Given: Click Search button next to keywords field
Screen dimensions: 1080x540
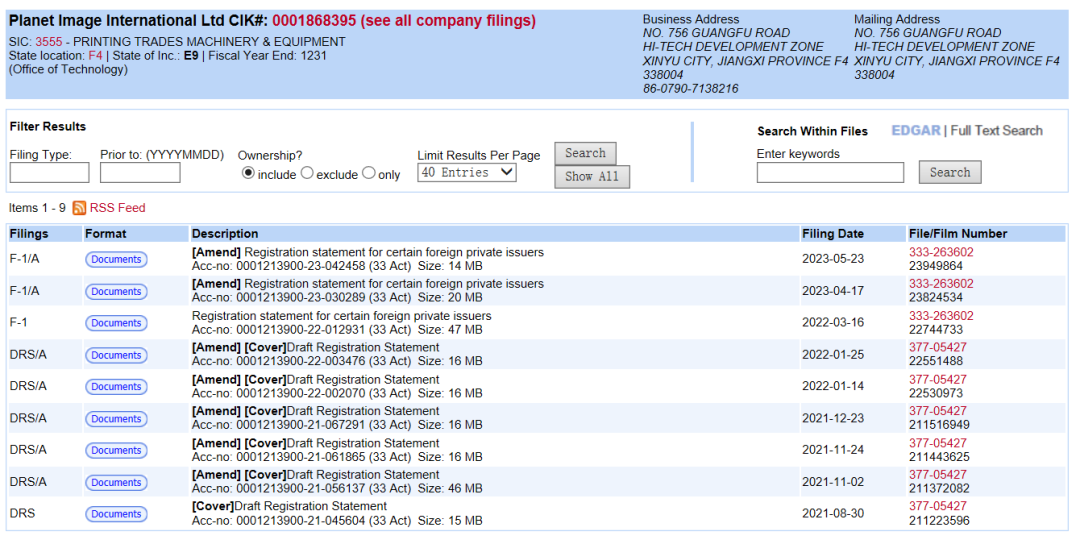Looking at the screenshot, I should point(950,173).
